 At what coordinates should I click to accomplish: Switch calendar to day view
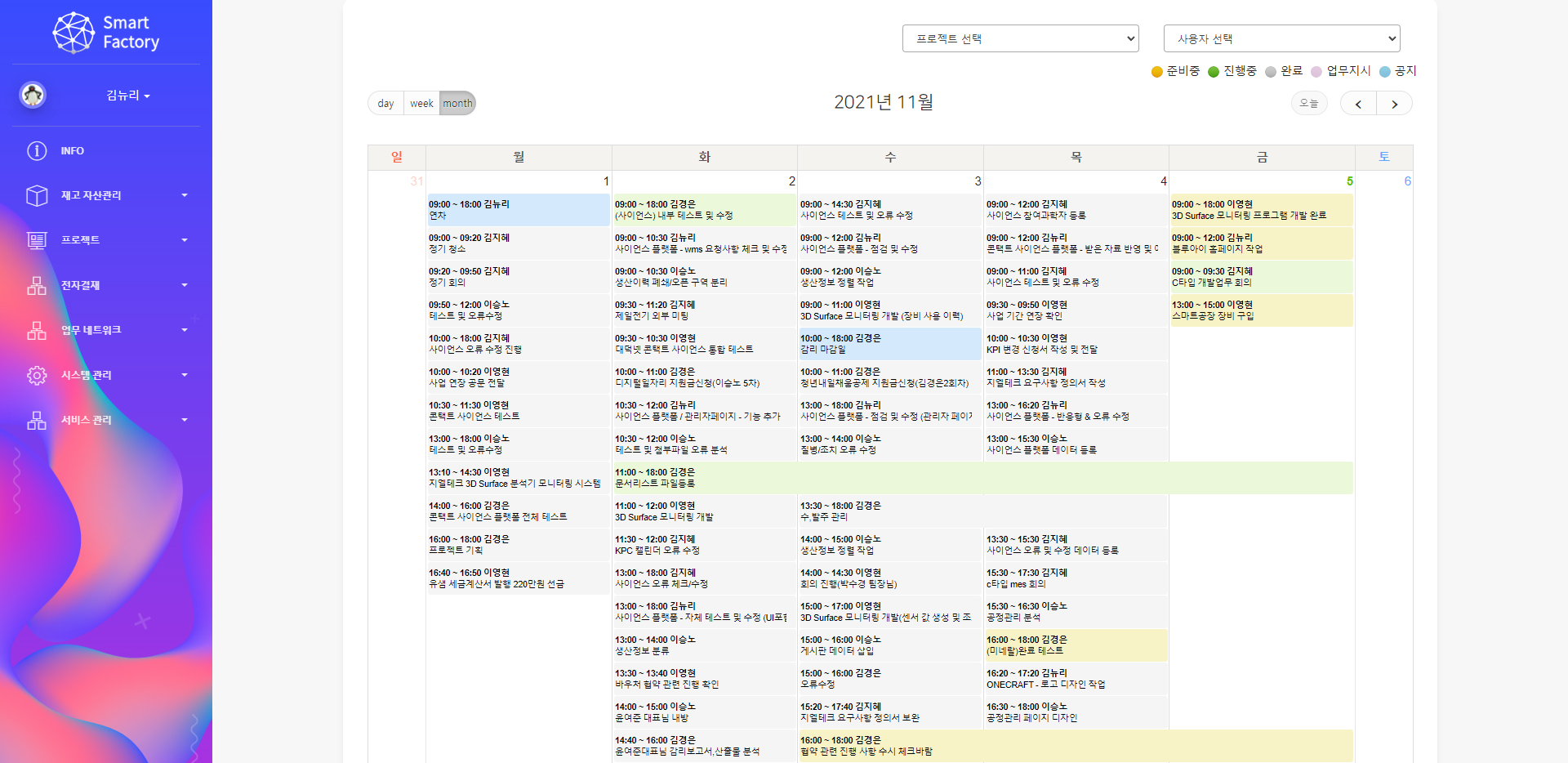click(385, 104)
